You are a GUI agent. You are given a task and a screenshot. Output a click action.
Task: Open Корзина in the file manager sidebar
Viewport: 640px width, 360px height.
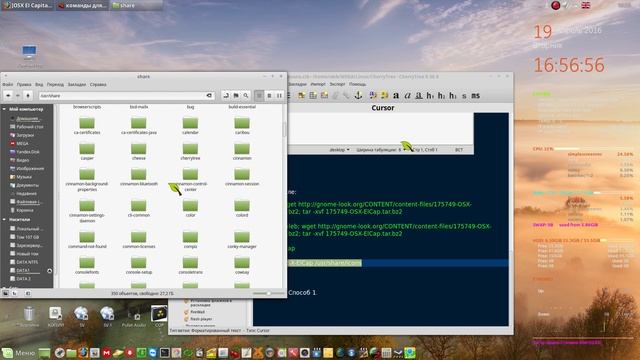coord(22,210)
